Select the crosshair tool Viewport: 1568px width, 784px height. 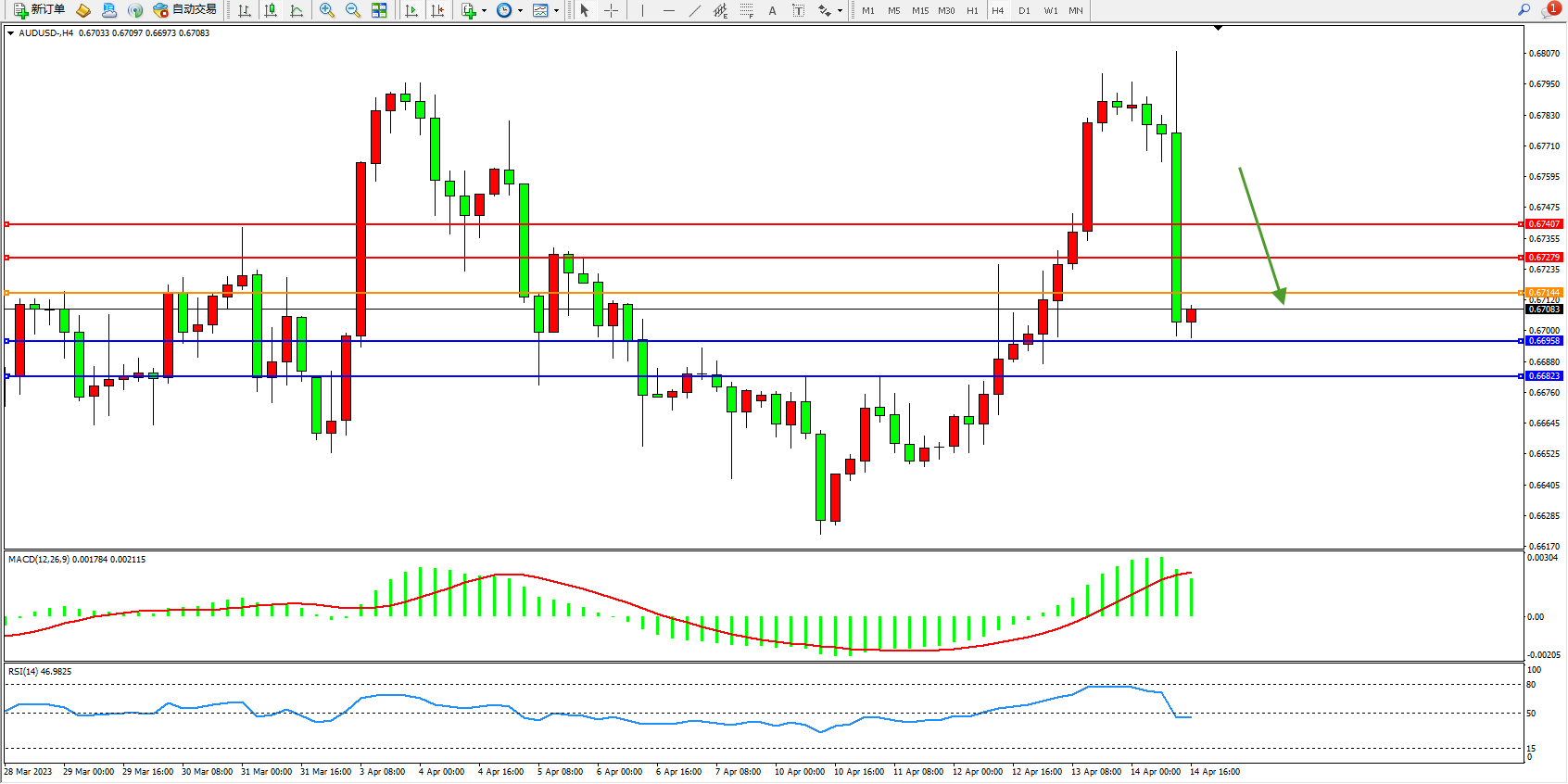coord(612,10)
